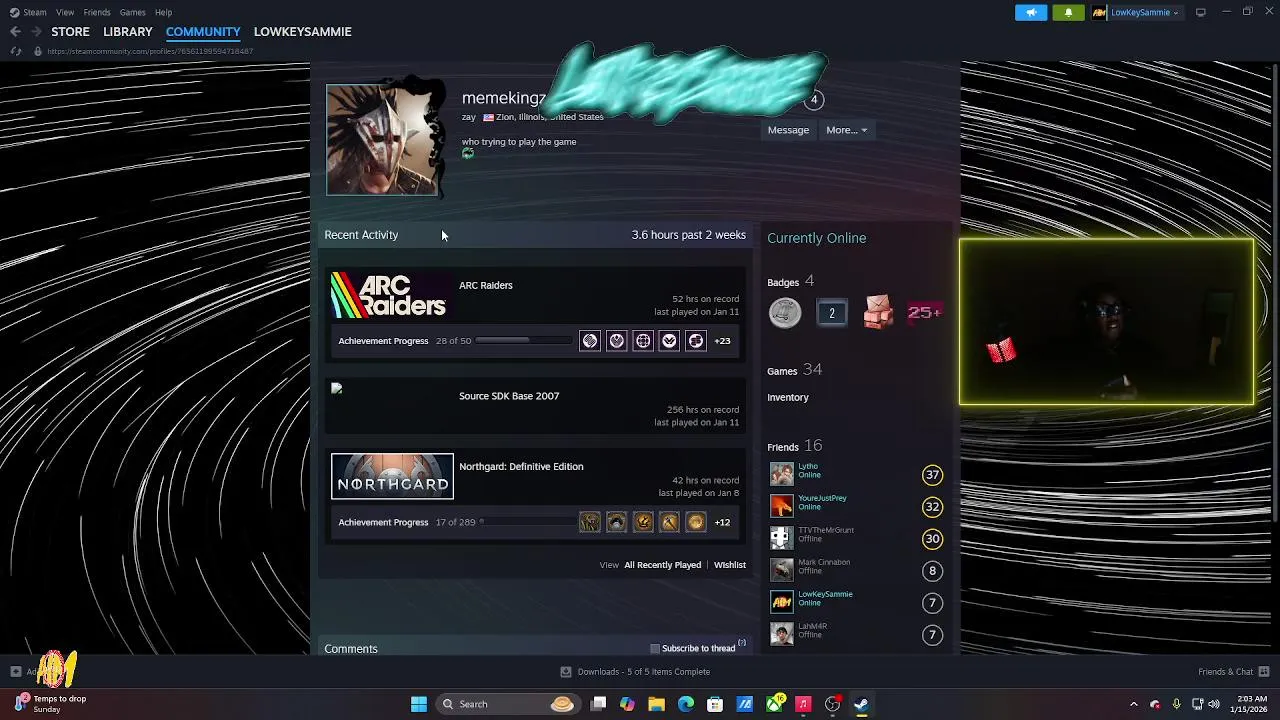Click the fifth Northgard achievement icon
1280x720 pixels.
coord(696,522)
